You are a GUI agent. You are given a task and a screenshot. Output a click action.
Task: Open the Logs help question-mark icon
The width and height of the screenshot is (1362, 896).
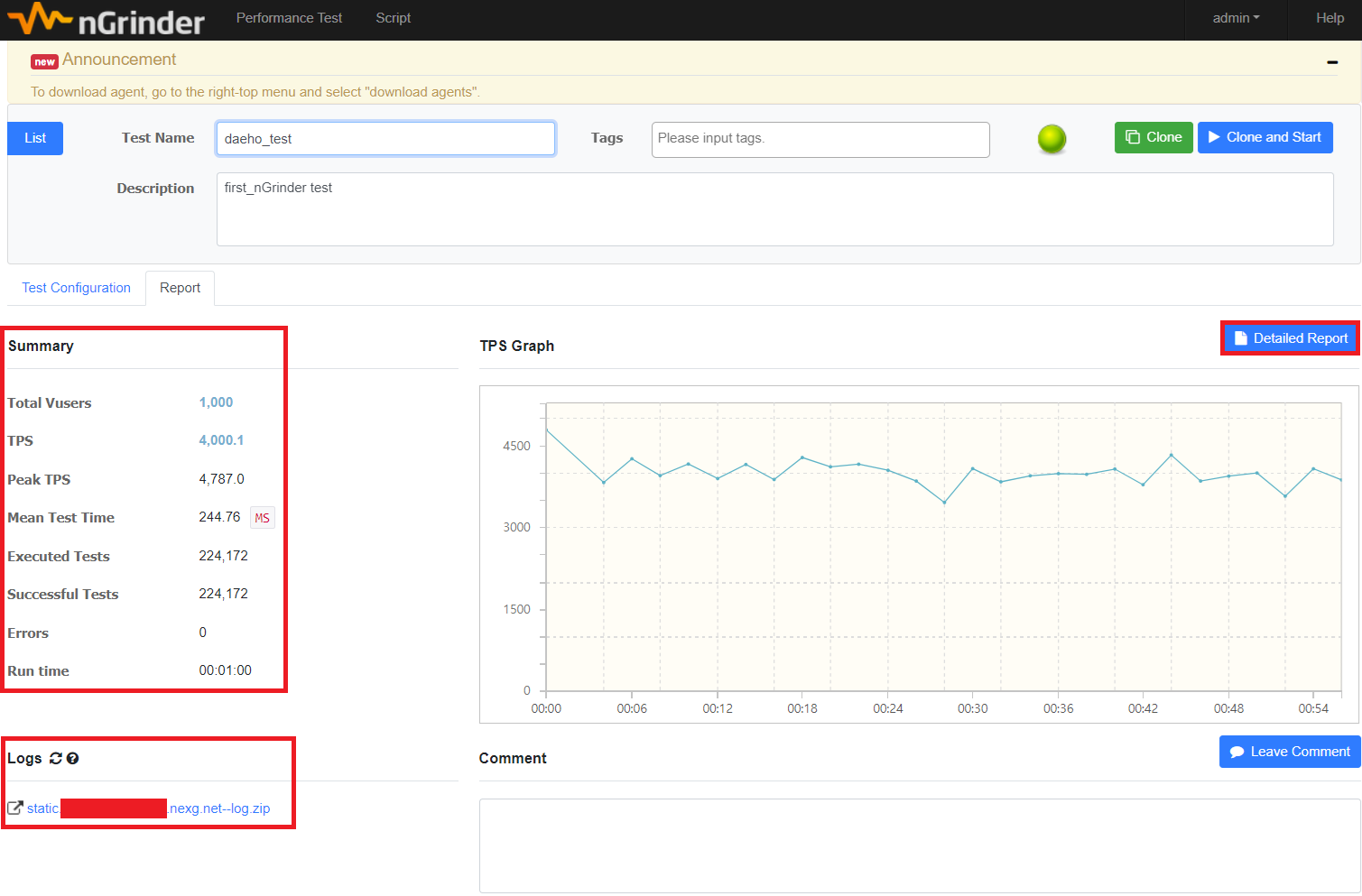click(x=73, y=758)
